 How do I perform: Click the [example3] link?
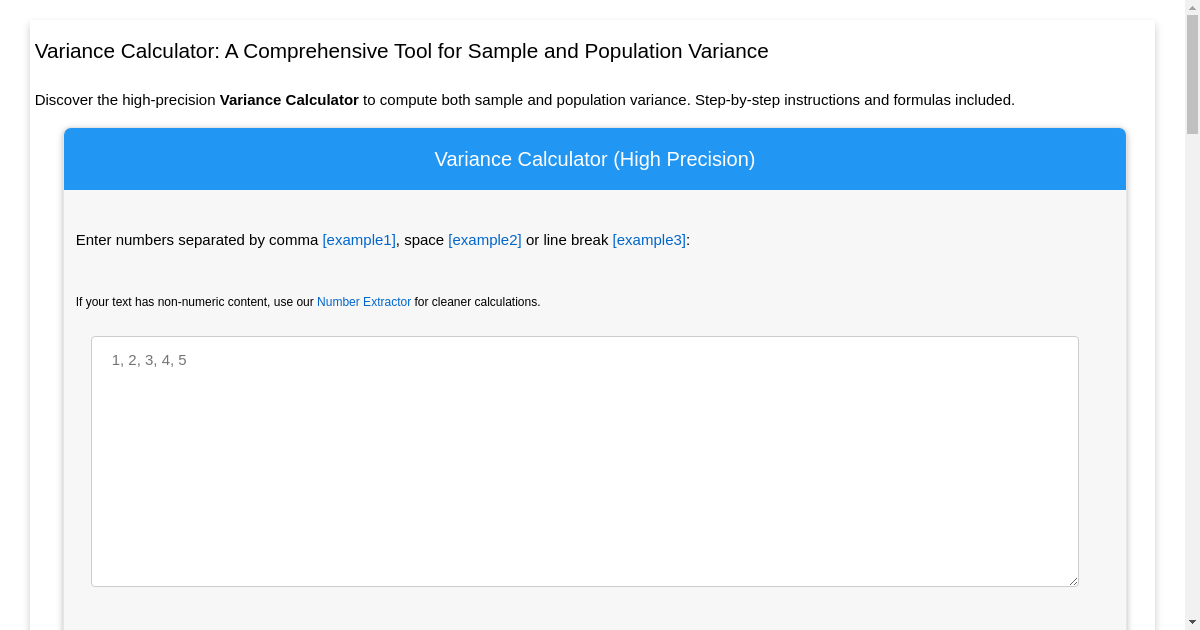(648, 240)
